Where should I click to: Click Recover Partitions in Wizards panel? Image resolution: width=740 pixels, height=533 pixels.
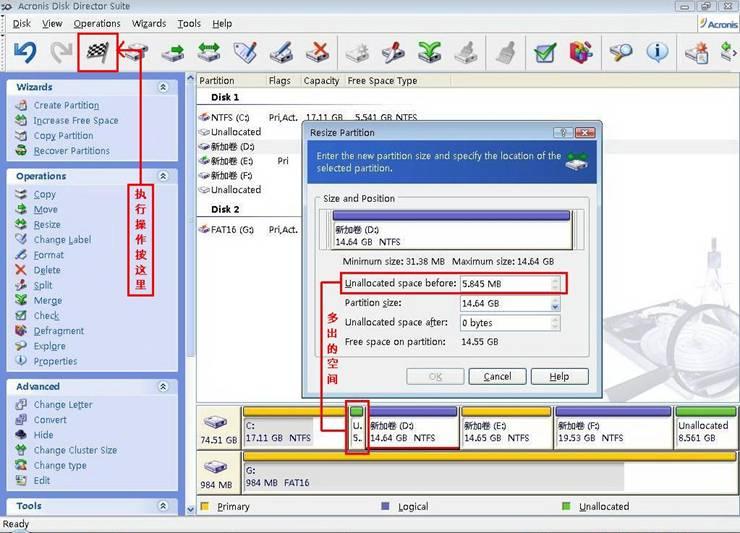click(71, 151)
